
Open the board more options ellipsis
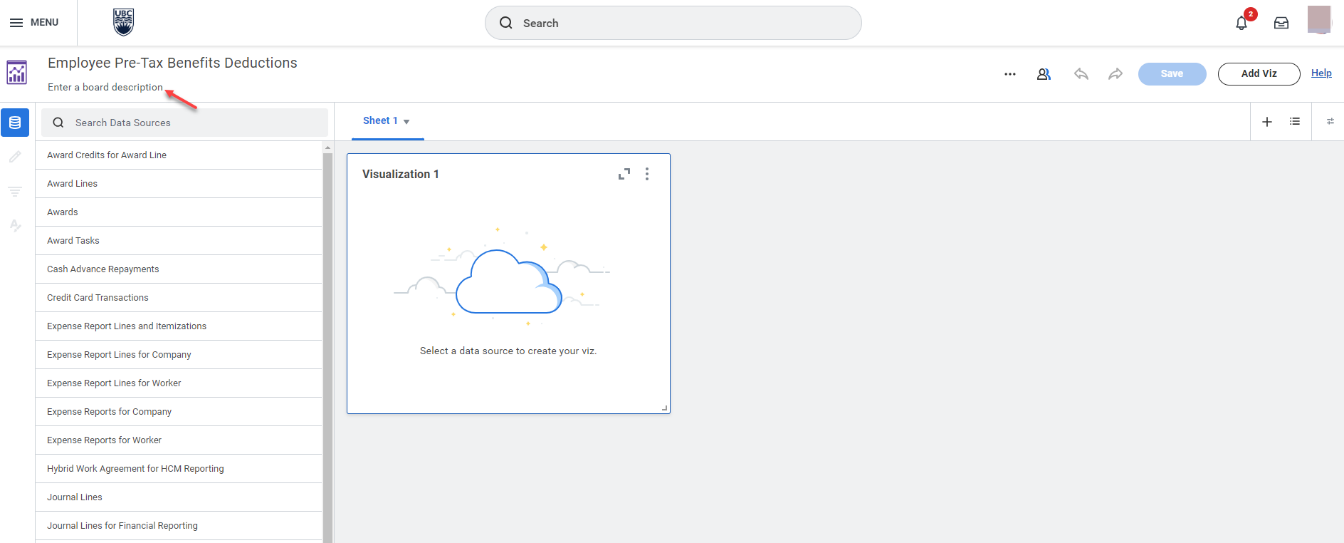click(1010, 74)
